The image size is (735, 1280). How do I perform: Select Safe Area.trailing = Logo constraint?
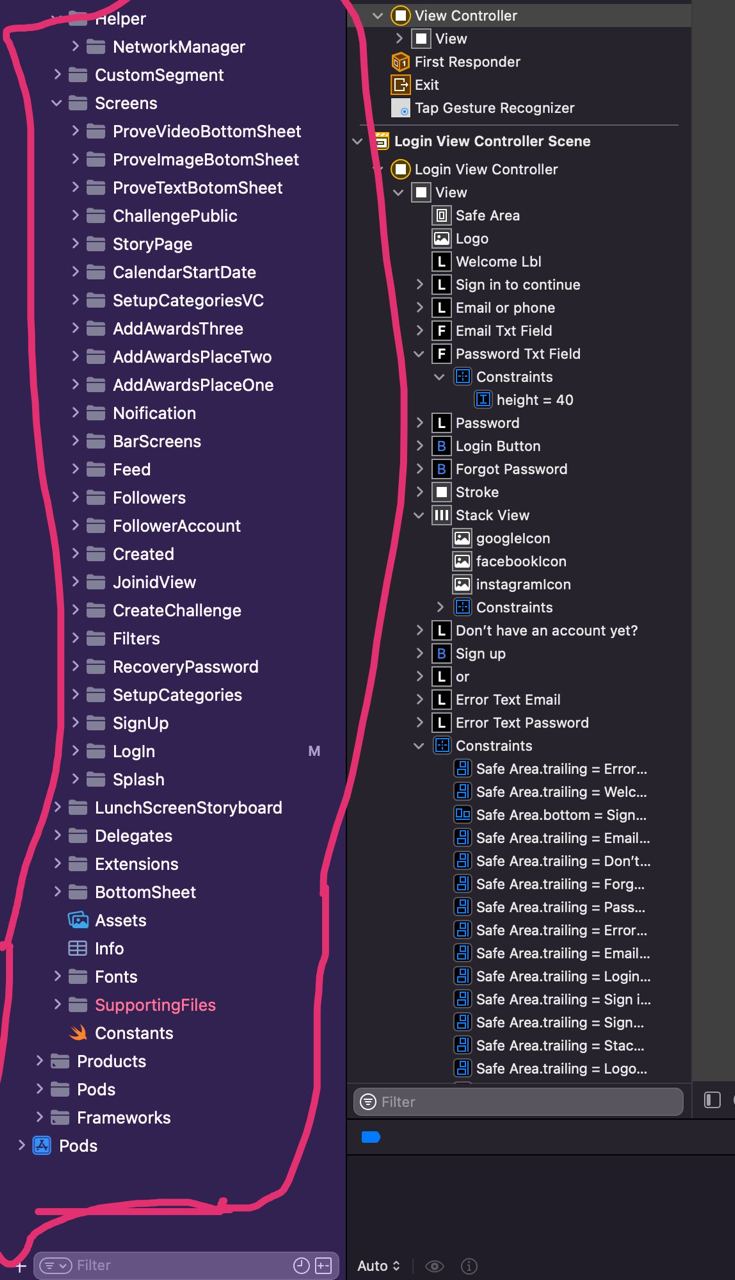[x=562, y=1068]
